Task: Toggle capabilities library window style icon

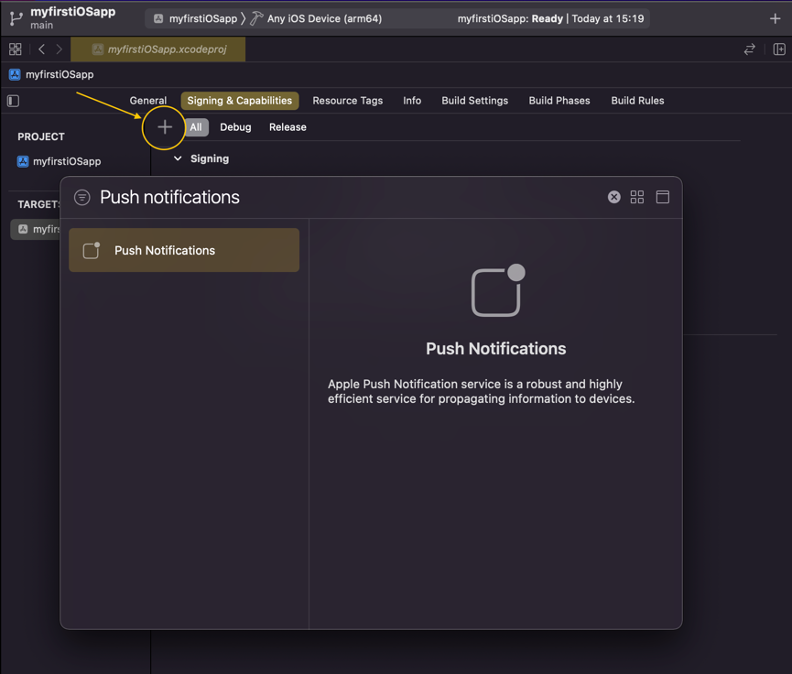Action: point(663,197)
